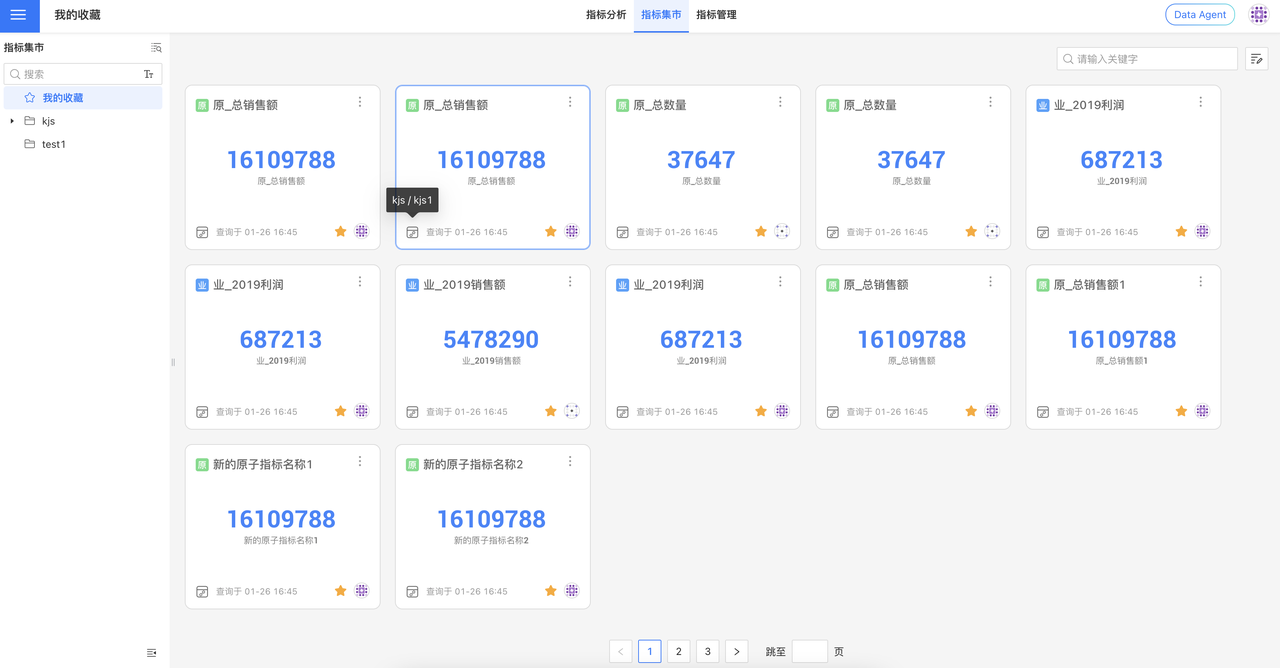Click the user avatar in top-right corner

1258,15
